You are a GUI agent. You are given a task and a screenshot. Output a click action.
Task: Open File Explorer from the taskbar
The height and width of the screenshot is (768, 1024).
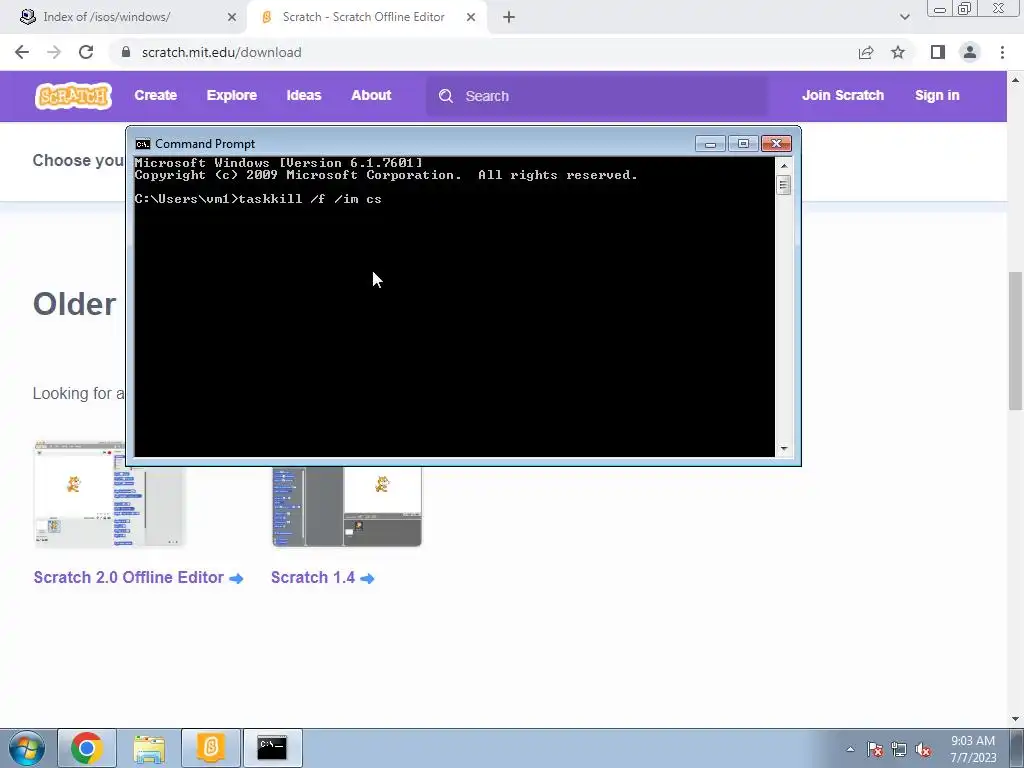(149, 748)
